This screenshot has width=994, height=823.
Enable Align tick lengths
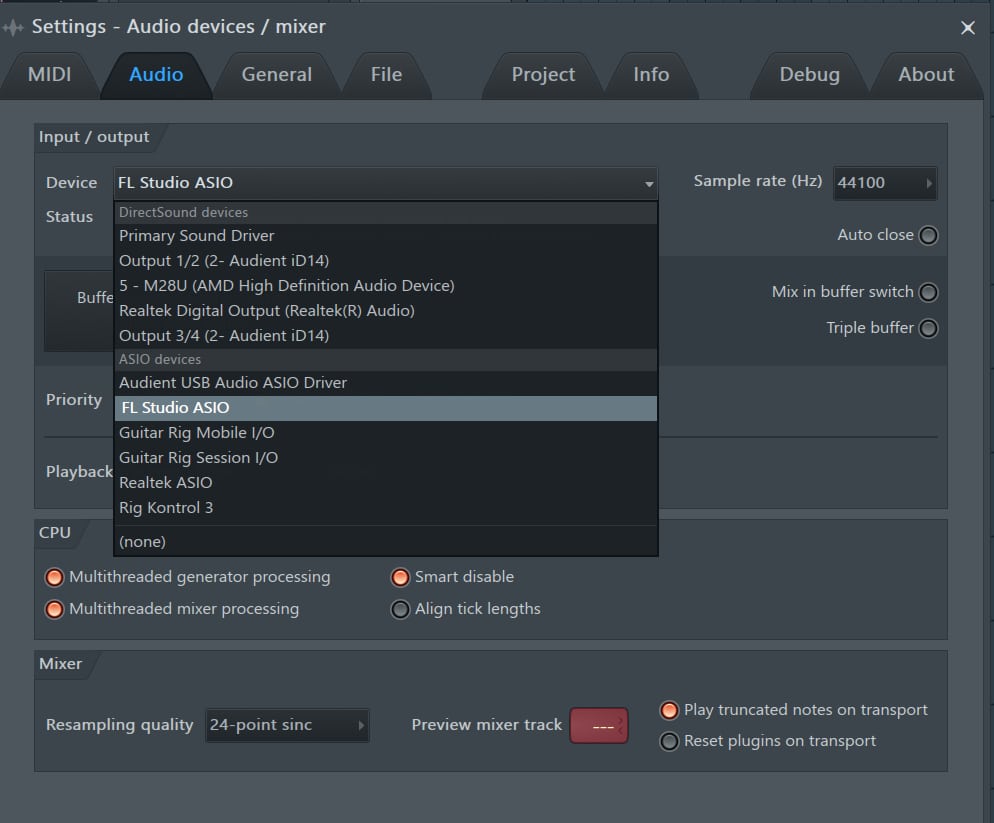[x=400, y=610]
